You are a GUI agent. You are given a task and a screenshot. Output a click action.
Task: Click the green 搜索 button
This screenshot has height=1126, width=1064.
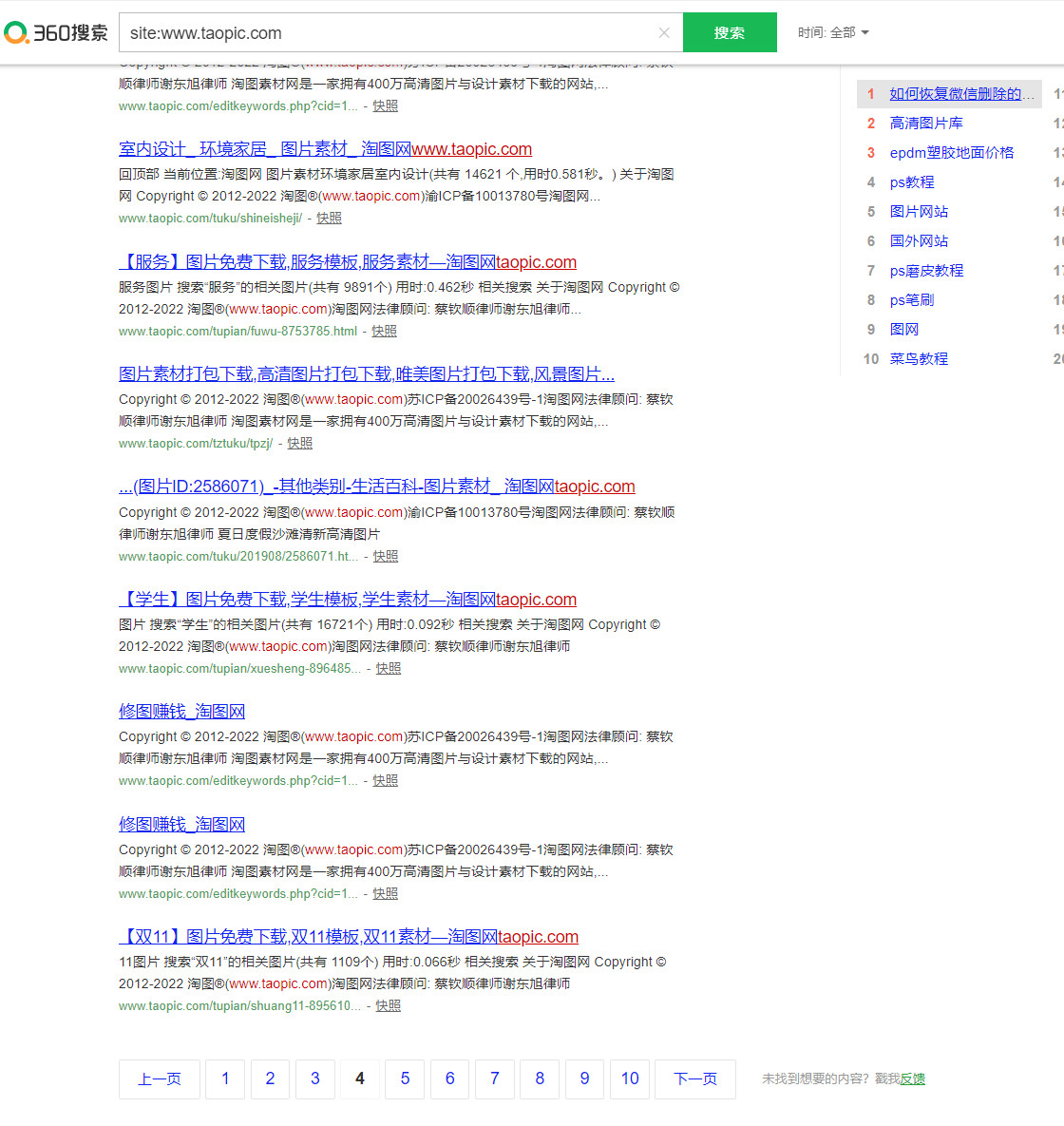point(730,33)
